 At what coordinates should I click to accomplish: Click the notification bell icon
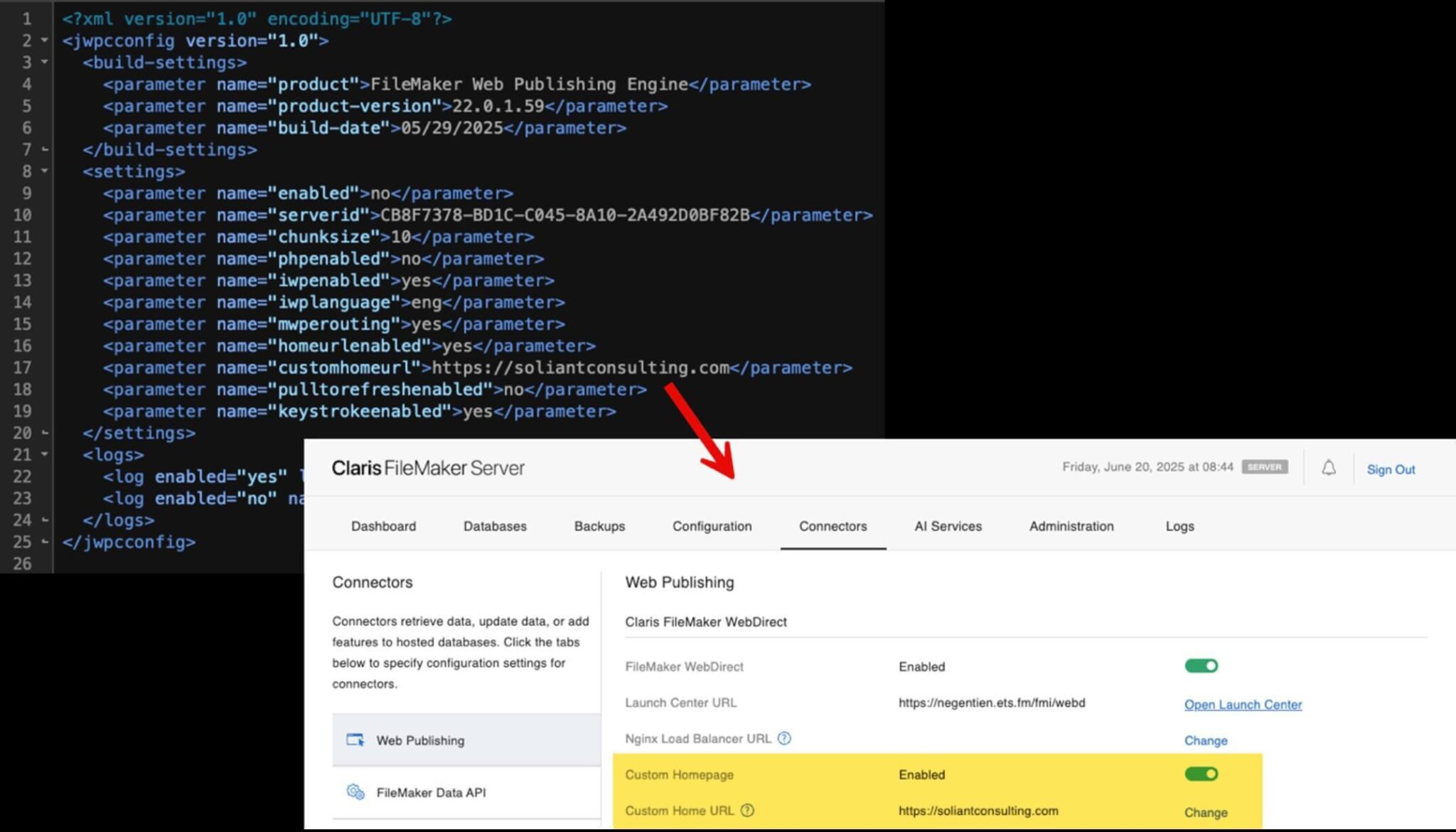(x=1328, y=468)
